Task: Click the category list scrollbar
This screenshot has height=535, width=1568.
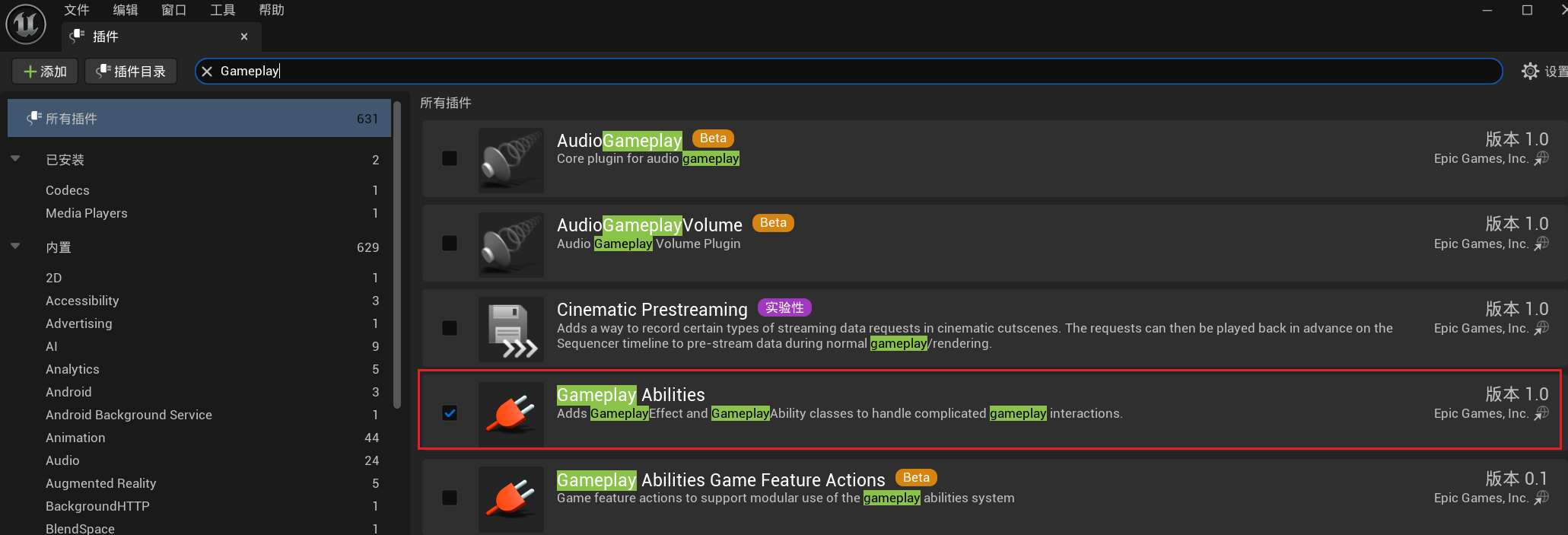Action: click(x=396, y=255)
